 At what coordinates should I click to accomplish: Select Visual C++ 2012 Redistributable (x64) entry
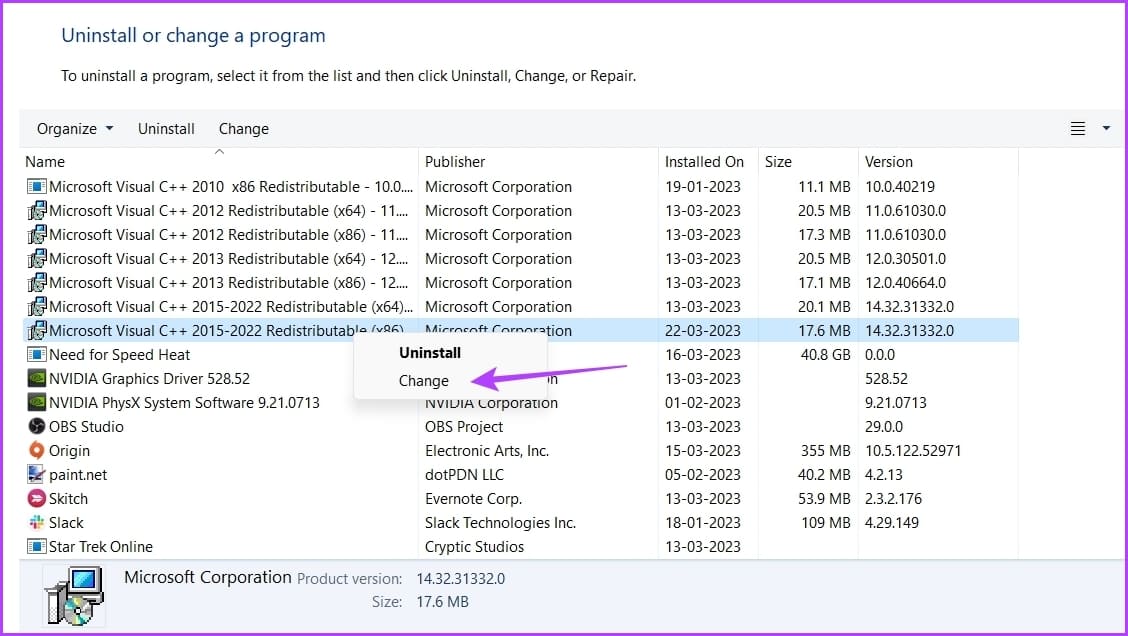coord(228,211)
